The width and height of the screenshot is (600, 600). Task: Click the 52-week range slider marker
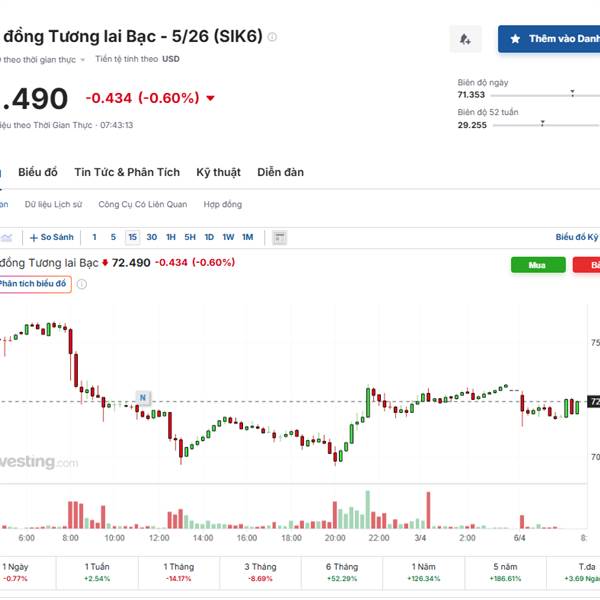(x=542, y=123)
